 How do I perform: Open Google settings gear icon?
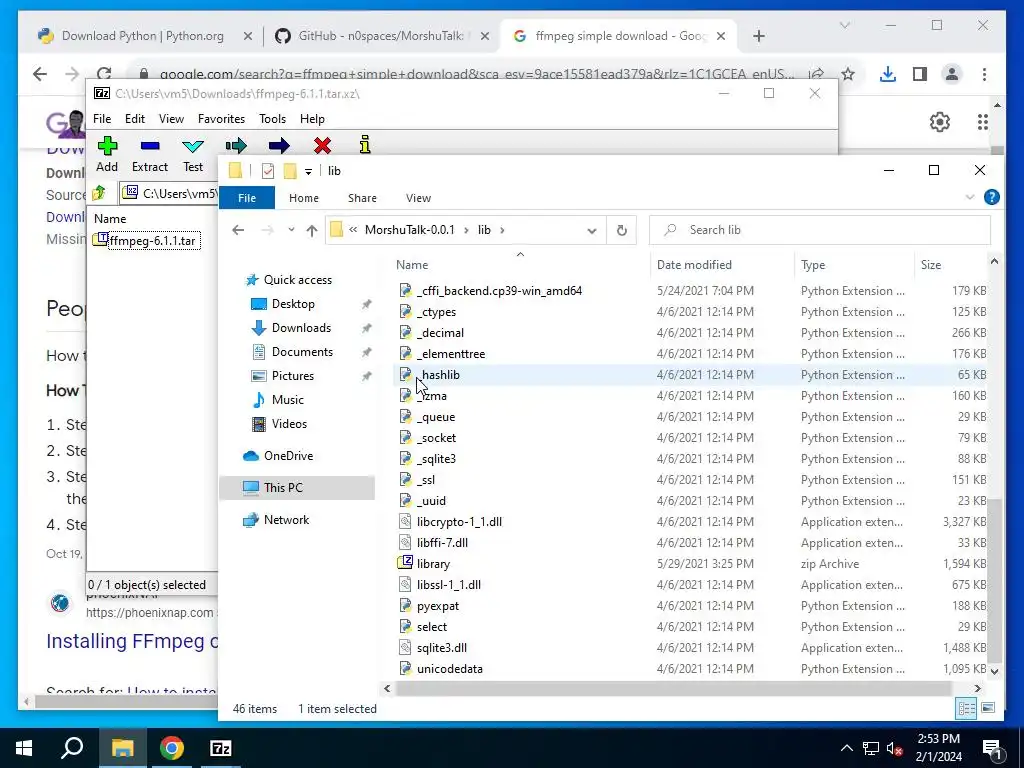(x=939, y=121)
